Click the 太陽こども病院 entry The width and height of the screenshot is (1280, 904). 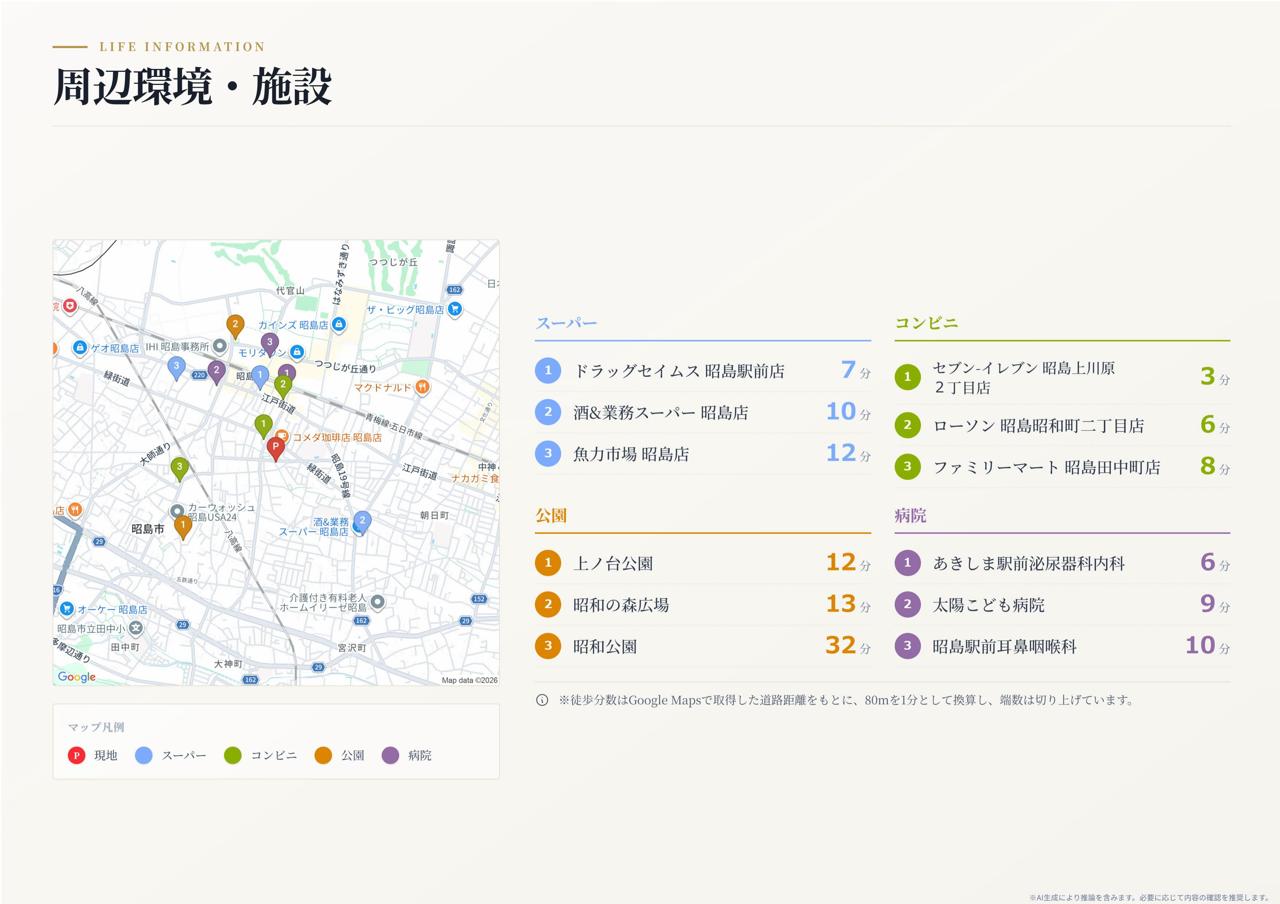[1062, 605]
